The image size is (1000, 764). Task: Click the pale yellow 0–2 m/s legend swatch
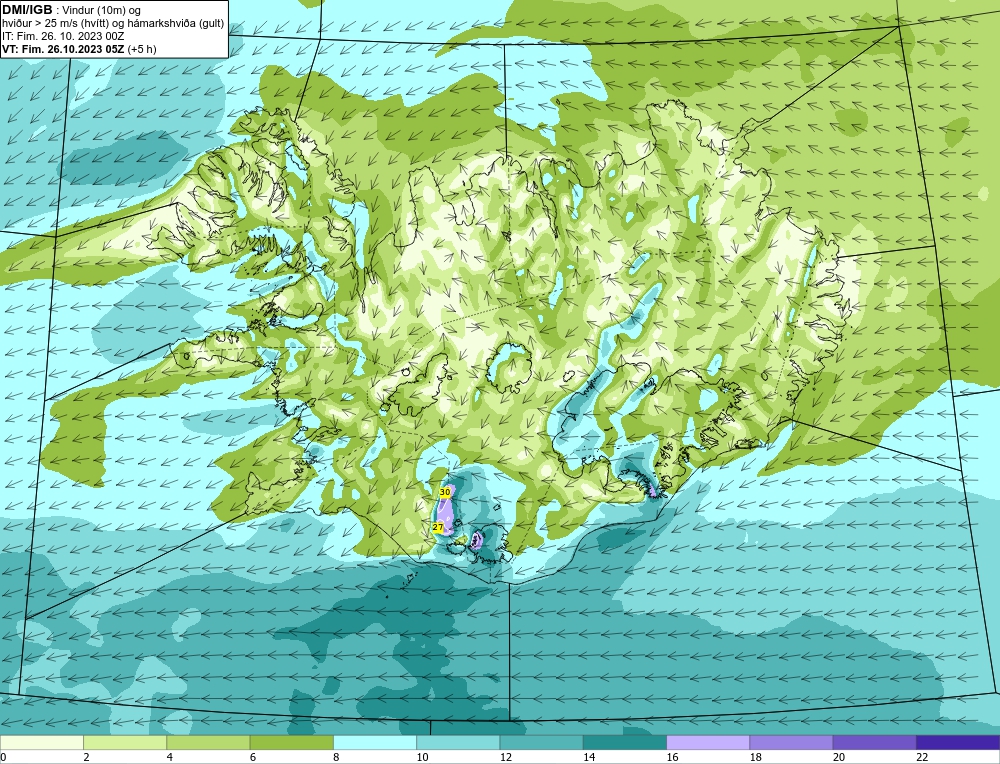point(42,742)
